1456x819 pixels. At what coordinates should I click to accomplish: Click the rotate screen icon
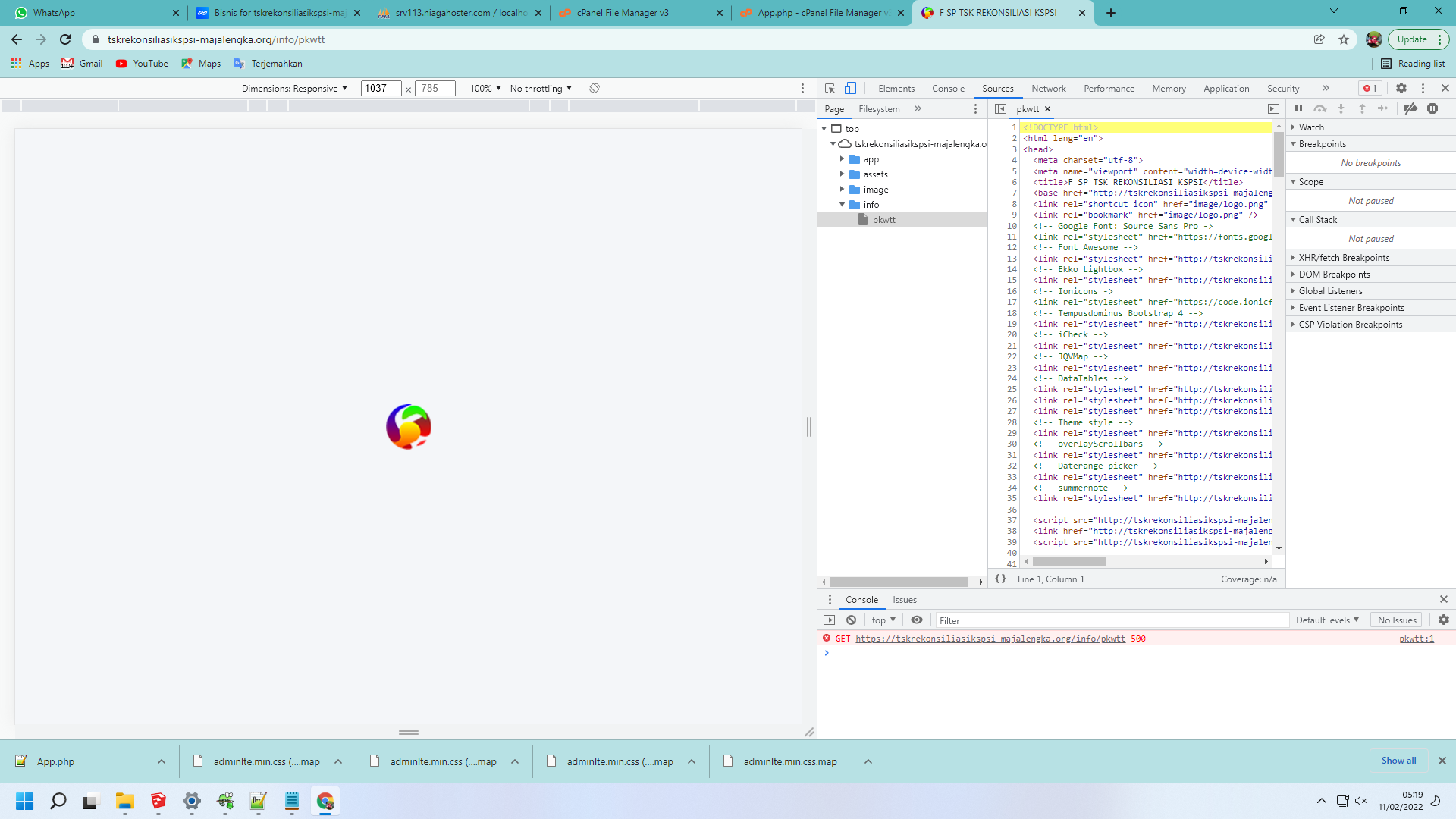[595, 88]
